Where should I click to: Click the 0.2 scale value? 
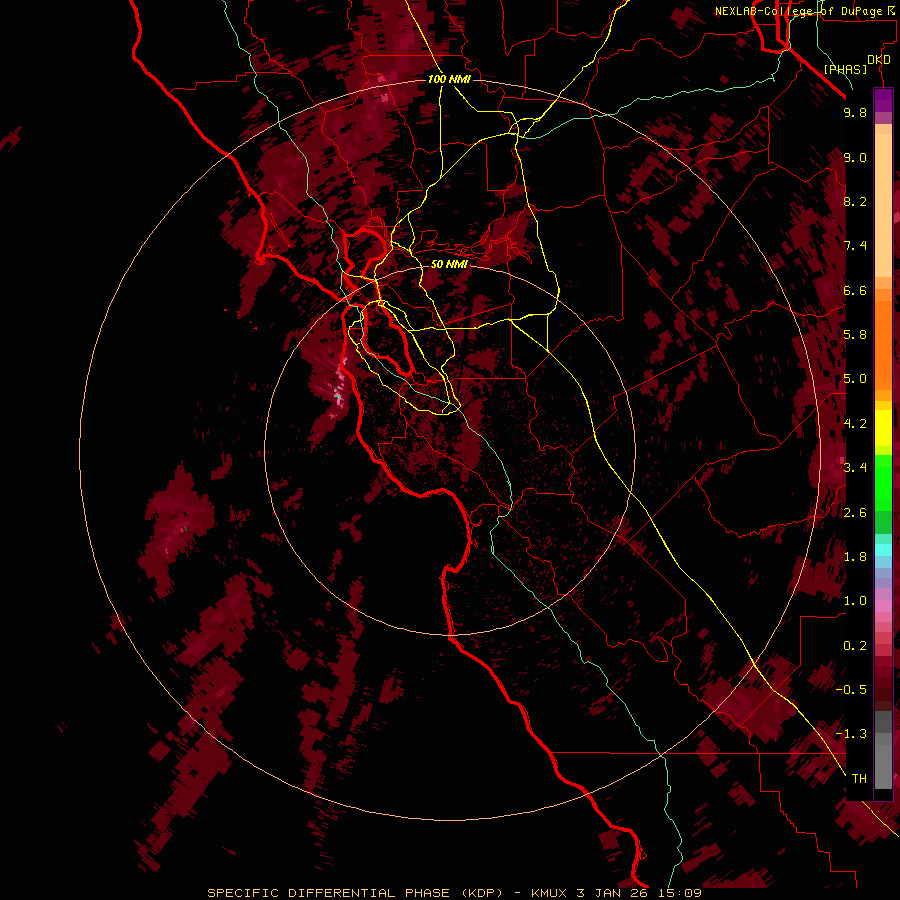click(855, 646)
